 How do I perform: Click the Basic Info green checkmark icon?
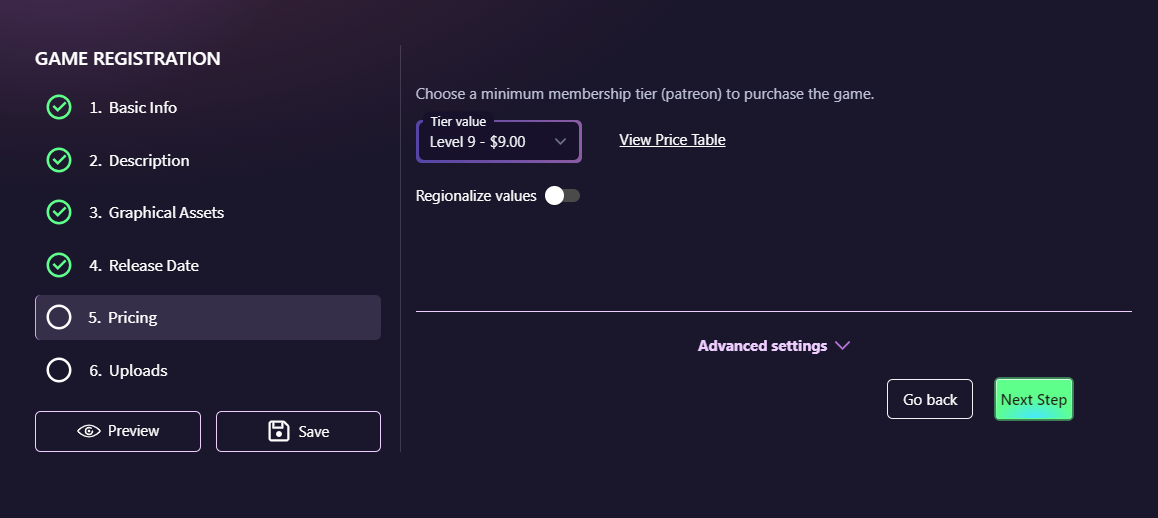pos(59,107)
